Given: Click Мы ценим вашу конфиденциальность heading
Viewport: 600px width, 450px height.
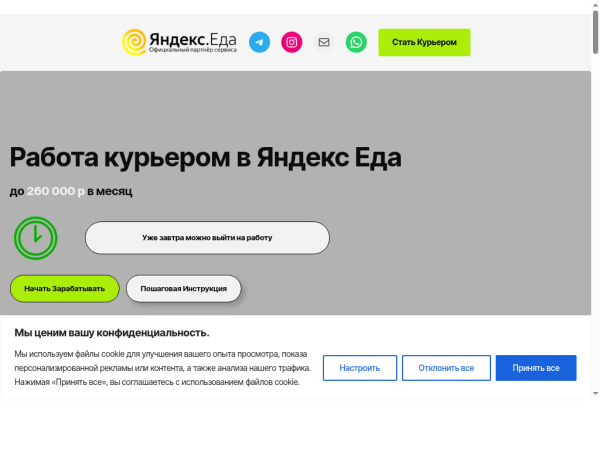Looking at the screenshot, I should [x=112, y=333].
